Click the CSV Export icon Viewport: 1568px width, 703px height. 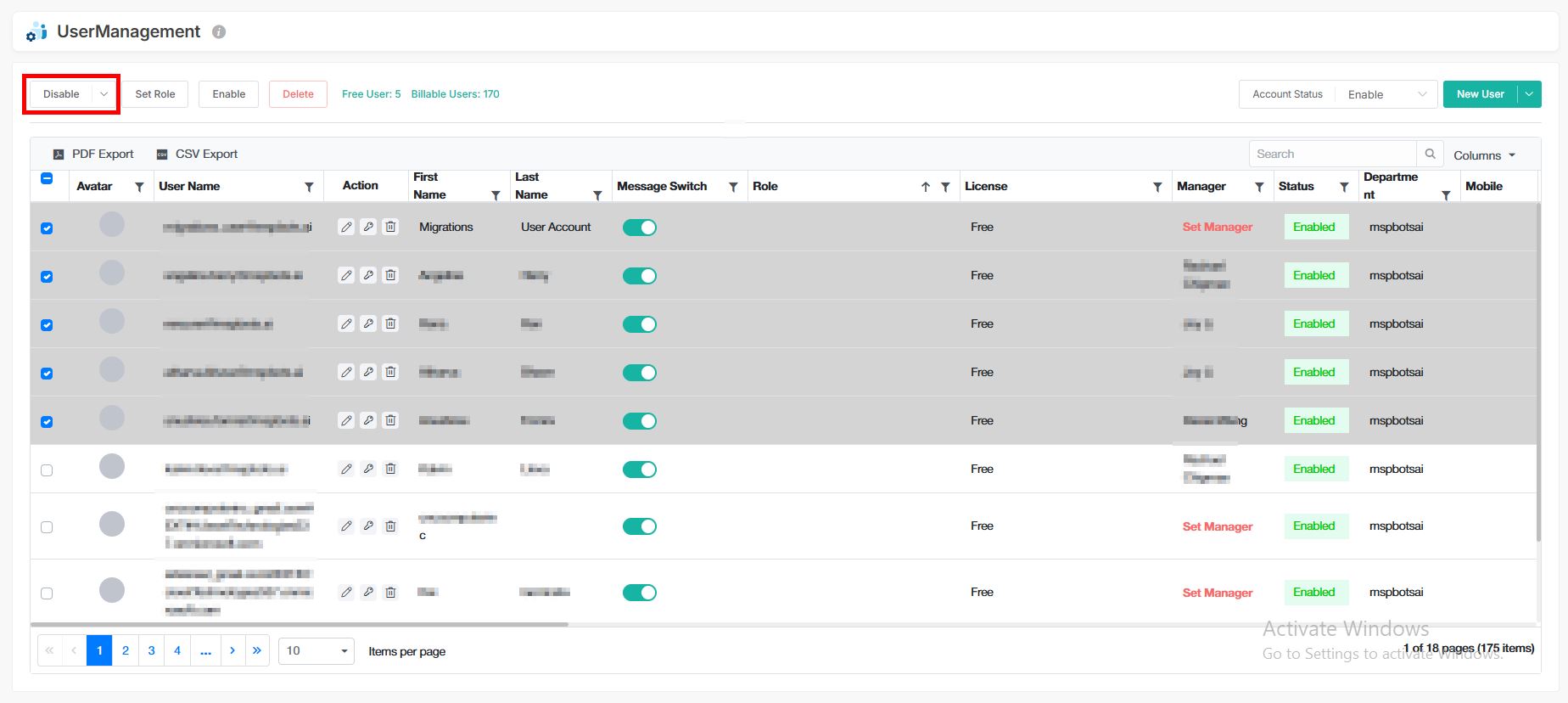pyautogui.click(x=162, y=155)
